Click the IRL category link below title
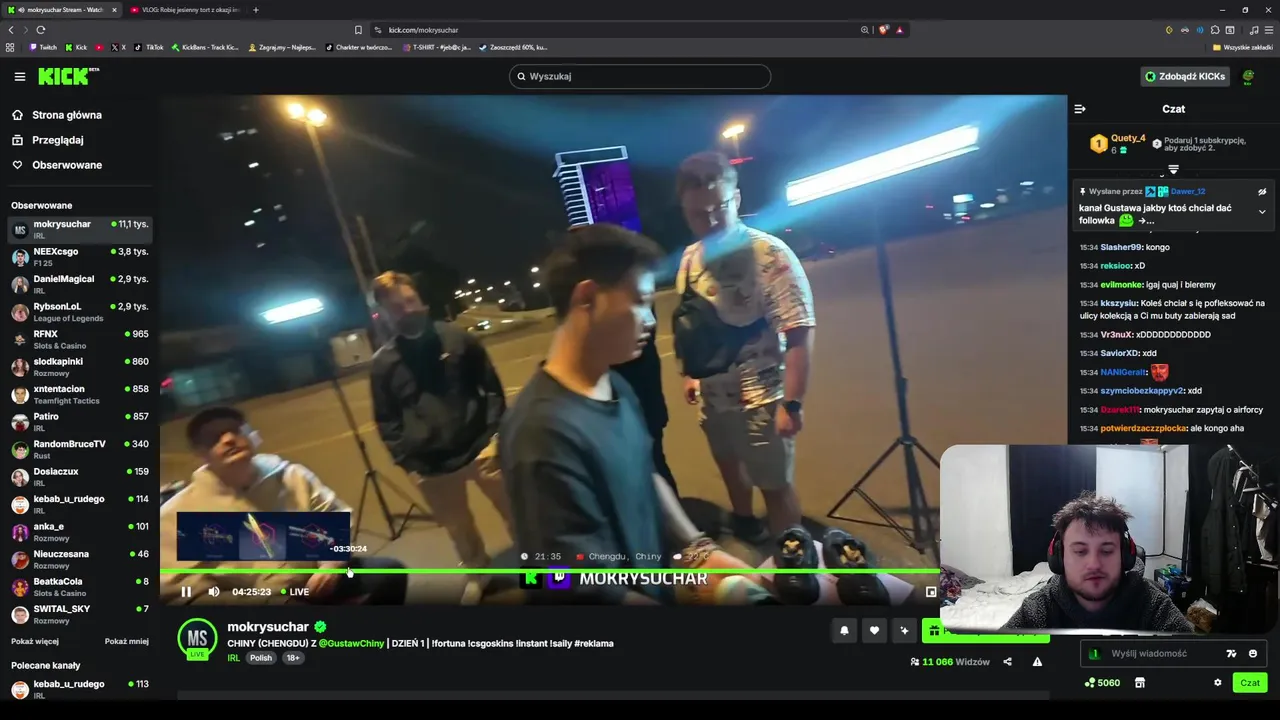1280x720 pixels. [x=233, y=658]
